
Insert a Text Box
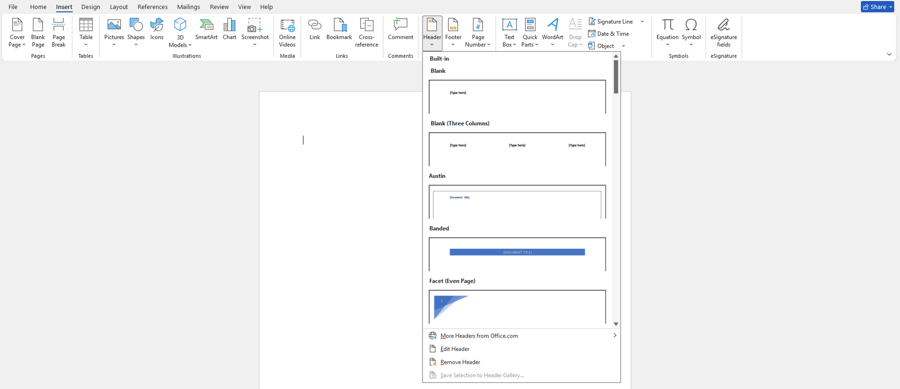pos(509,33)
